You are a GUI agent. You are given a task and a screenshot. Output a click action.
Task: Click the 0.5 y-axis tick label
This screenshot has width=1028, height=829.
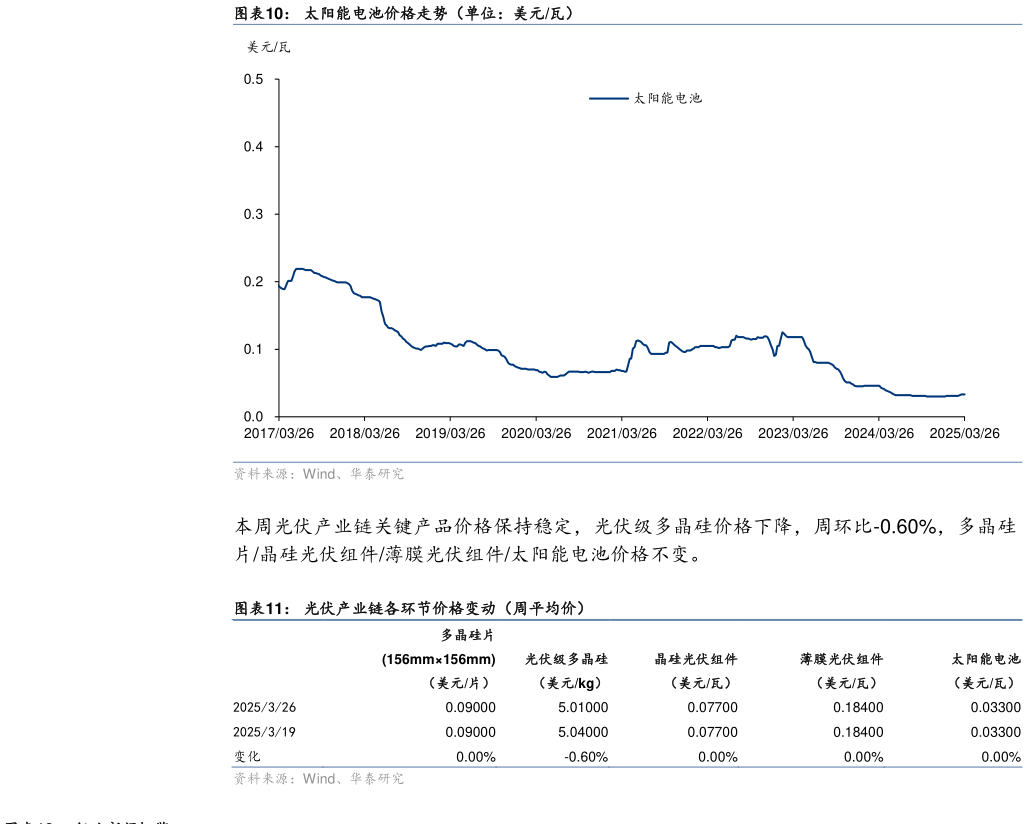tap(254, 79)
